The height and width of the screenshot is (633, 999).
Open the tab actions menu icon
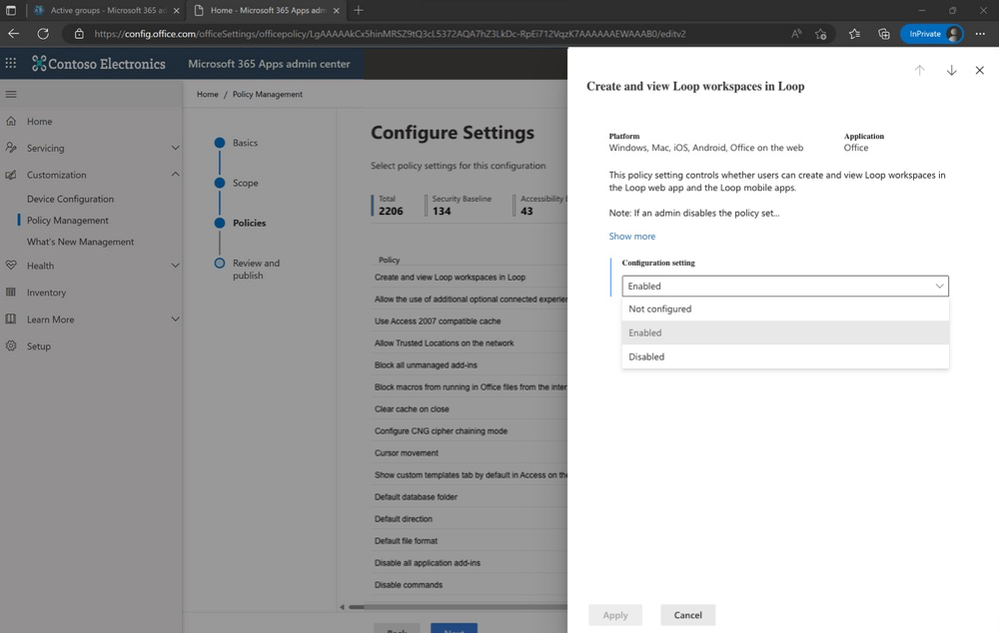pos(11,10)
